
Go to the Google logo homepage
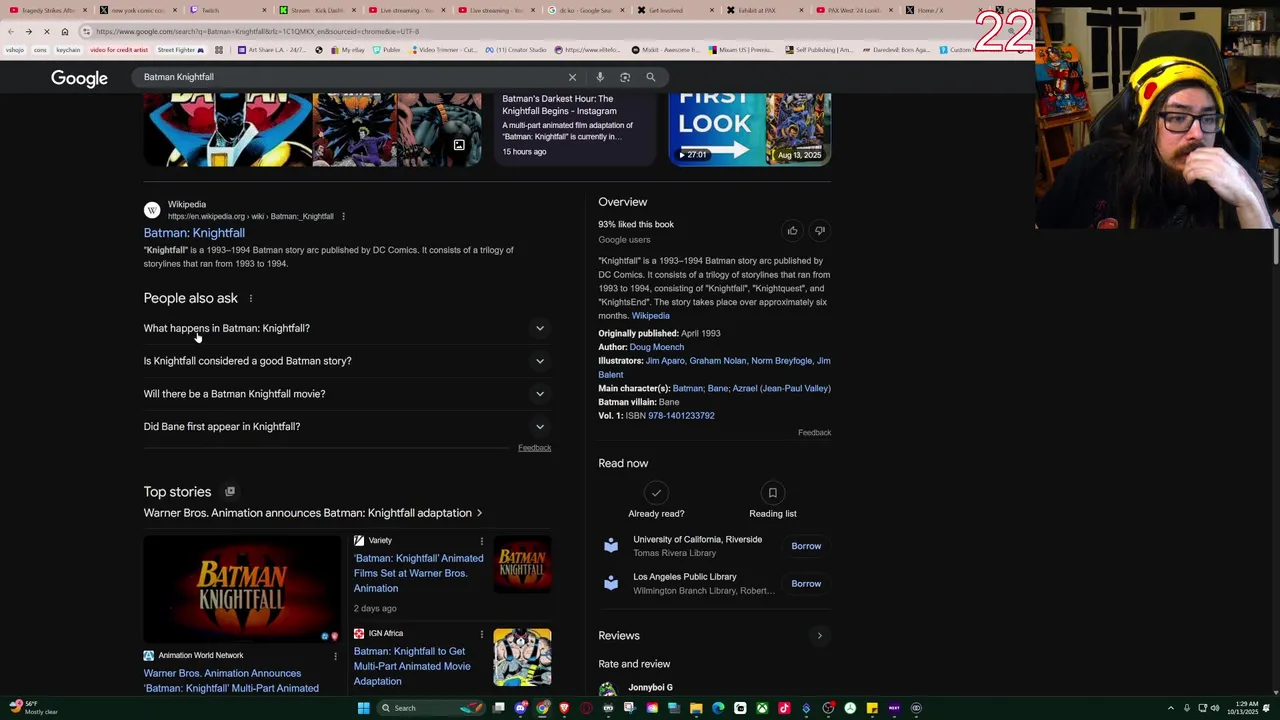pyautogui.click(x=80, y=78)
